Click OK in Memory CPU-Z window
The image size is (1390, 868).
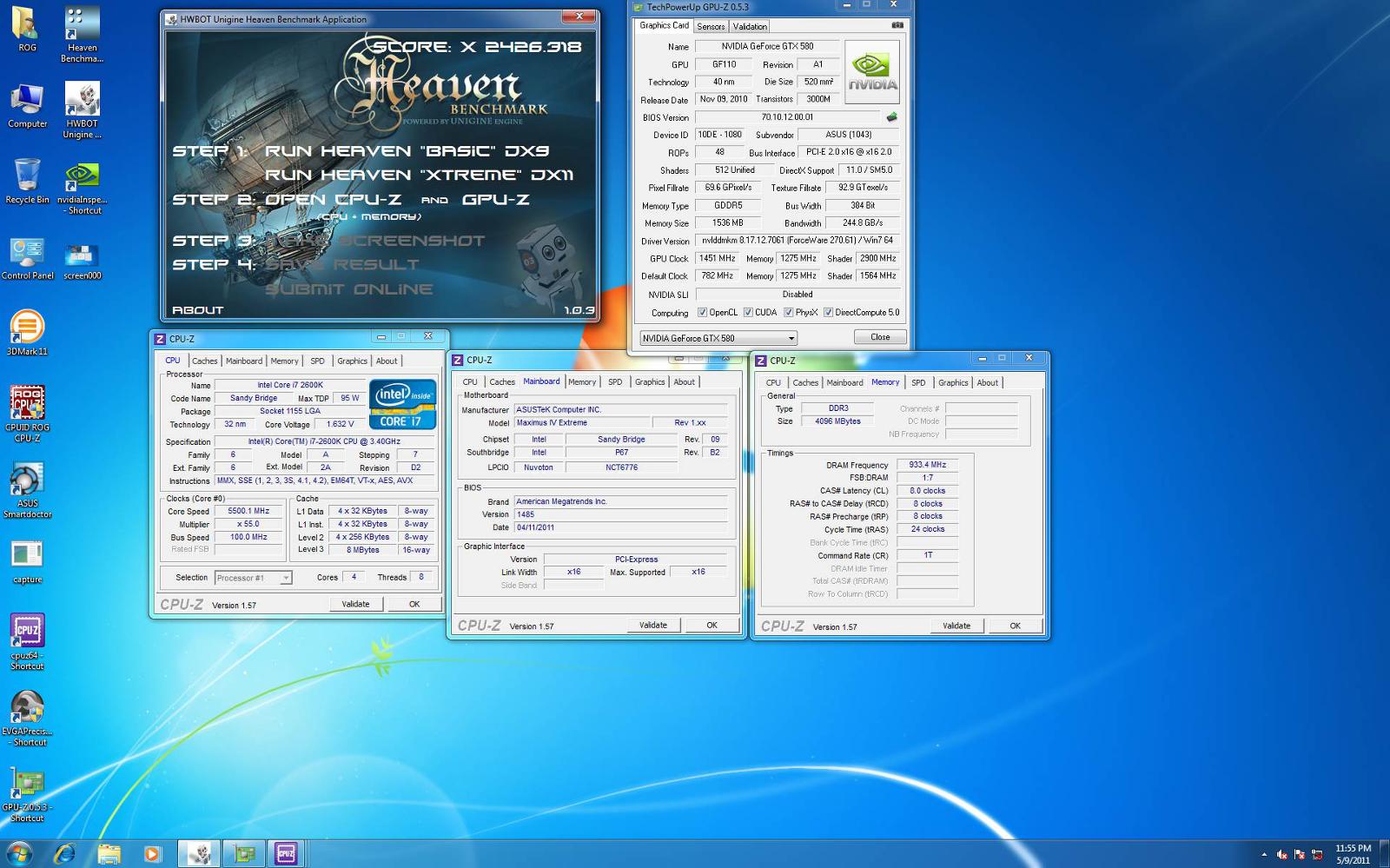1015,626
